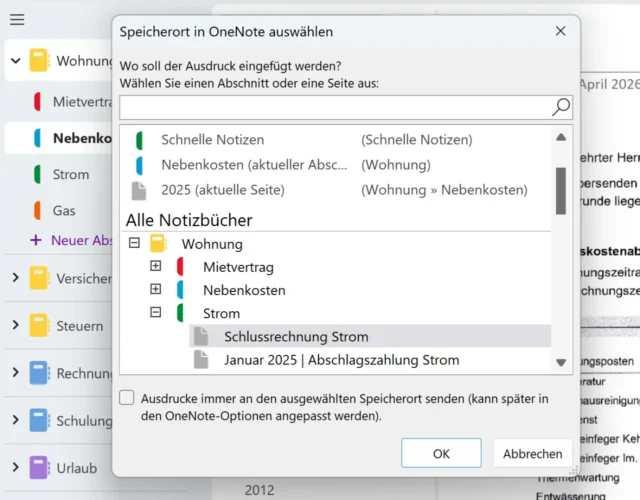Expand the Schulung notebook in sidebar

pyautogui.click(x=16, y=420)
